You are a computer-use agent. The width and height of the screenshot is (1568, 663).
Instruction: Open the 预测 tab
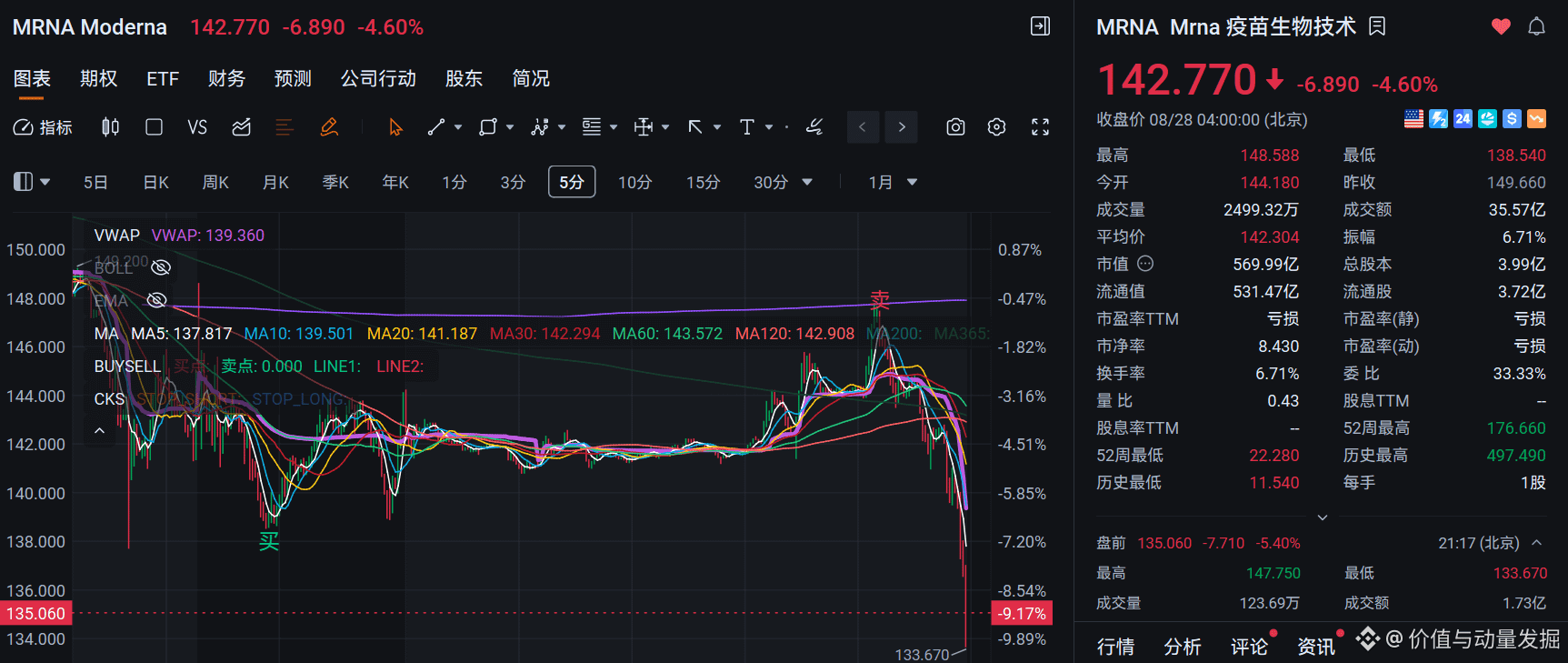pyautogui.click(x=293, y=79)
